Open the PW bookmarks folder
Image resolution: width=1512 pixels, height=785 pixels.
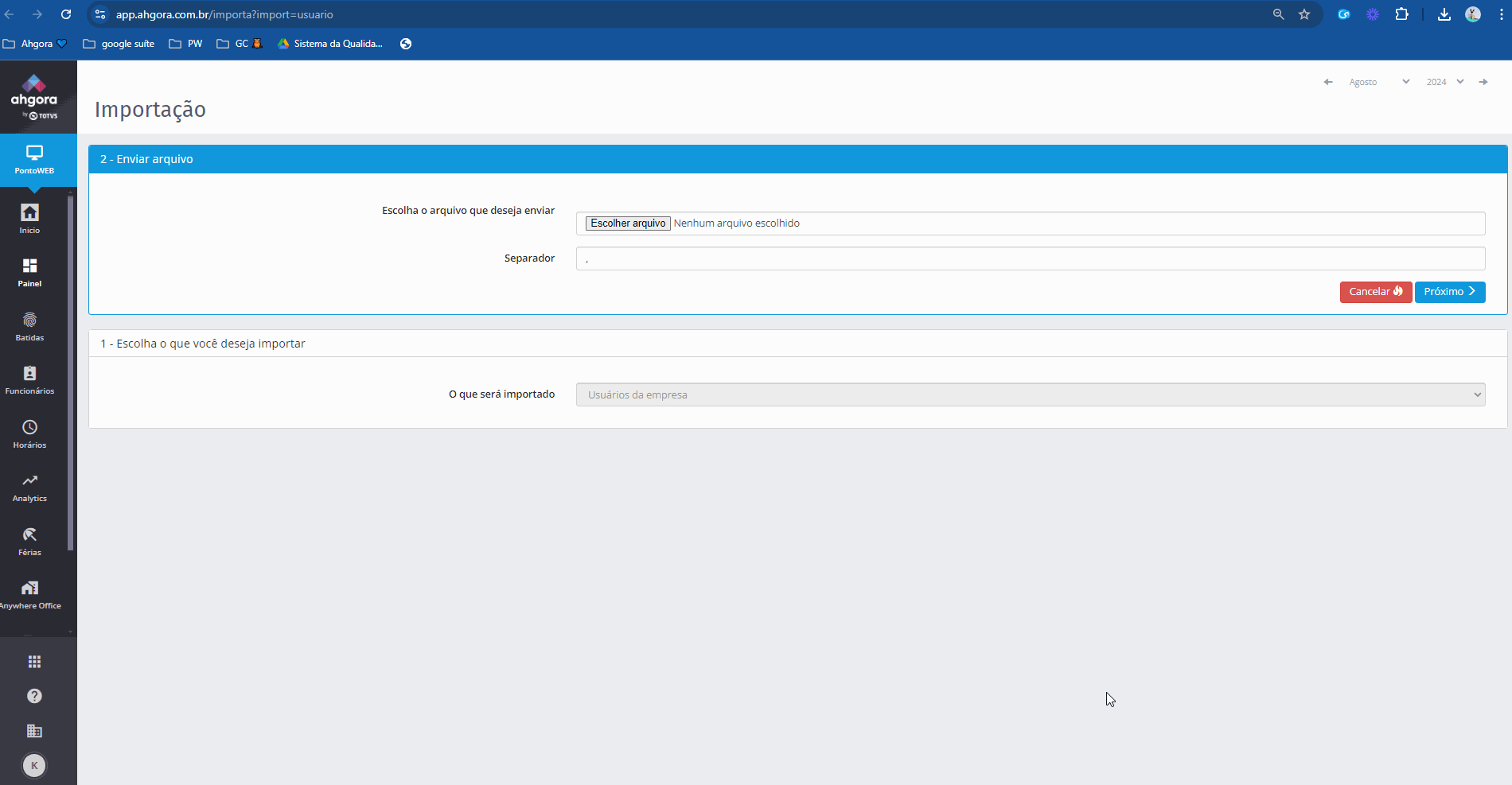click(185, 44)
